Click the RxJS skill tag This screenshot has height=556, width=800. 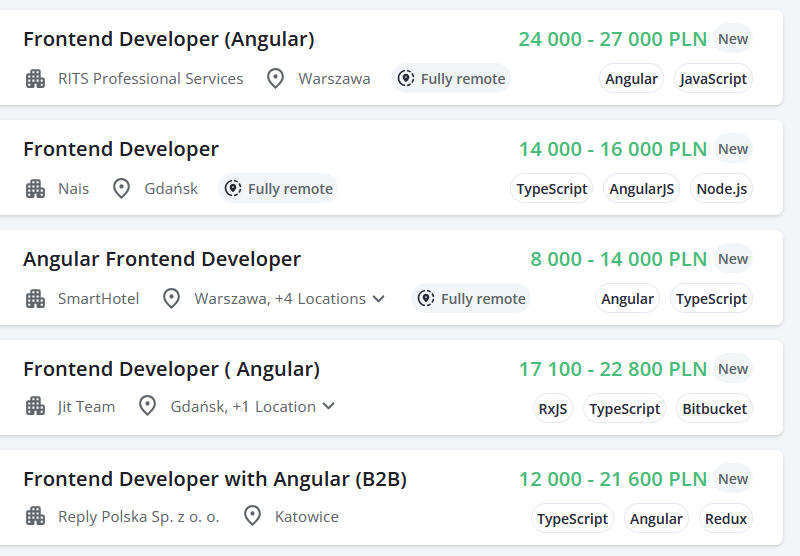click(553, 409)
